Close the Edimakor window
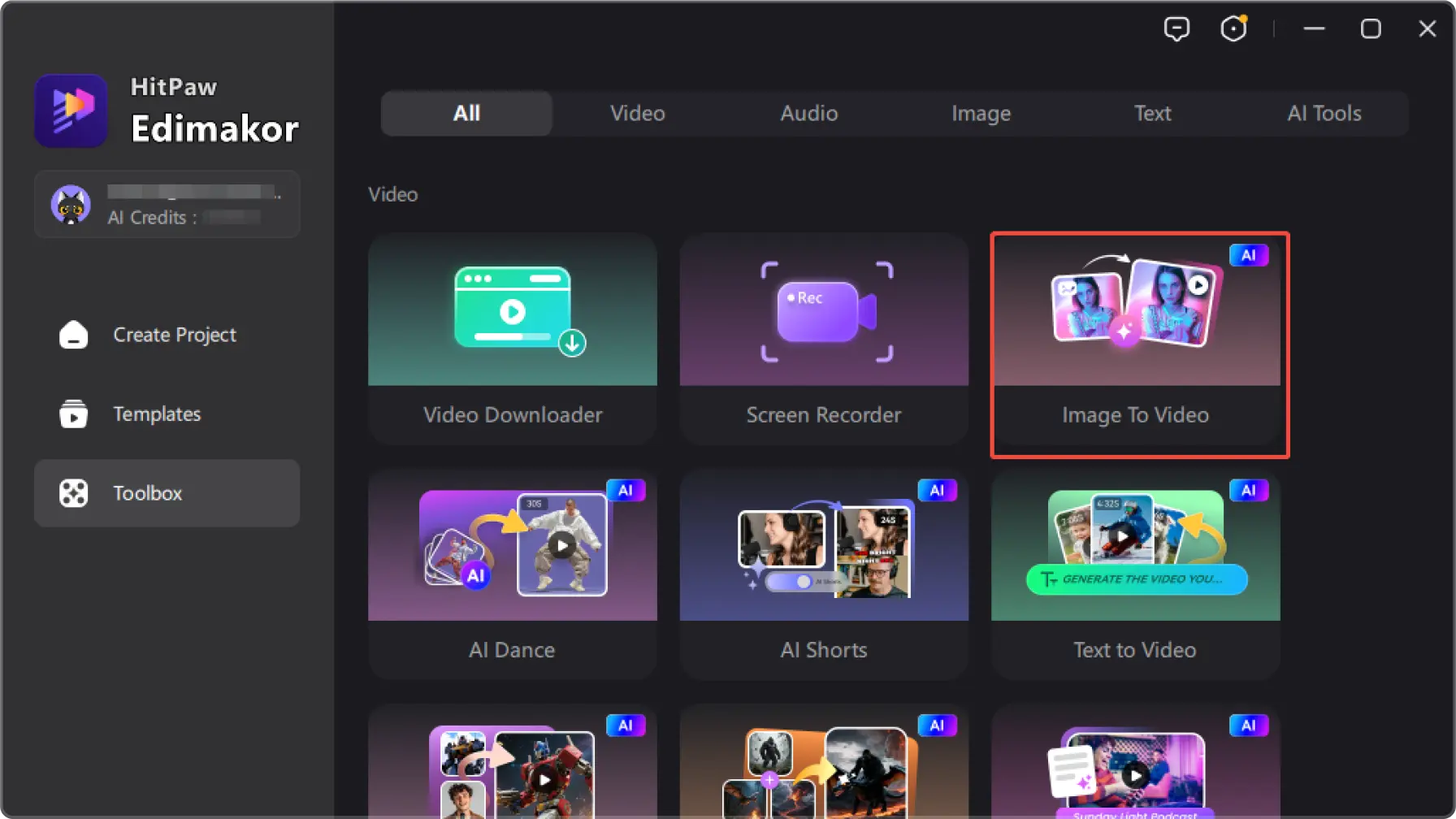1456x819 pixels. [1428, 28]
